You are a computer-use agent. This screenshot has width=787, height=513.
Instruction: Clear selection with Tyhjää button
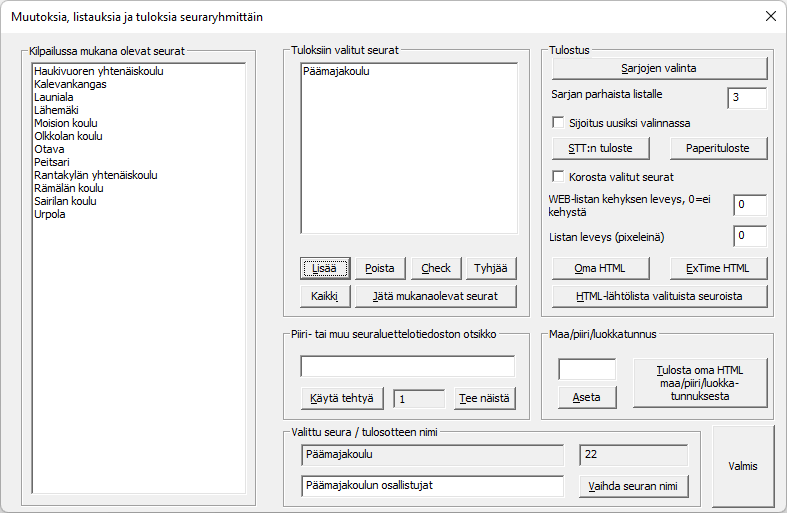coord(491,268)
